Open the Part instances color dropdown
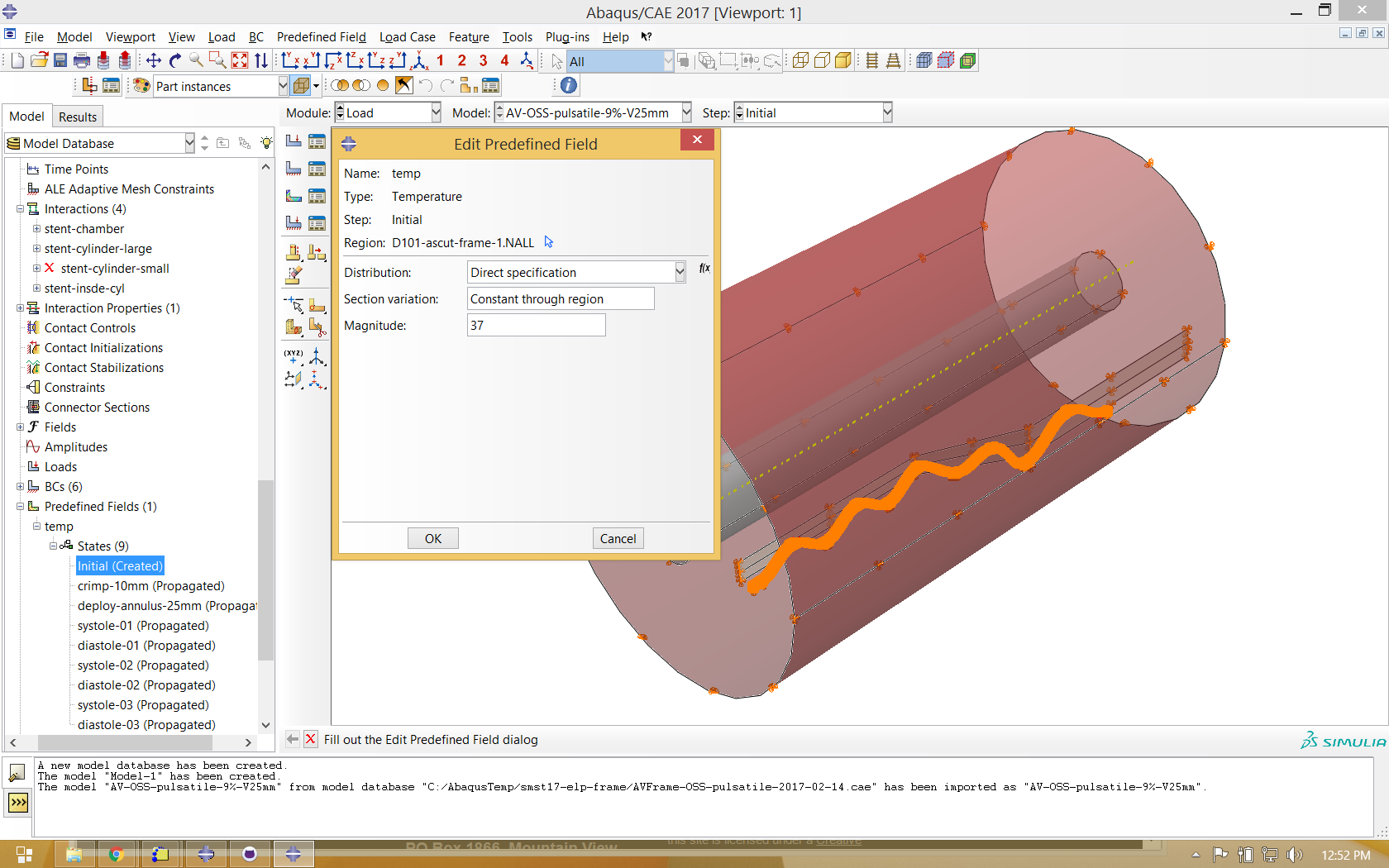The width and height of the screenshot is (1389, 868). 283,86
